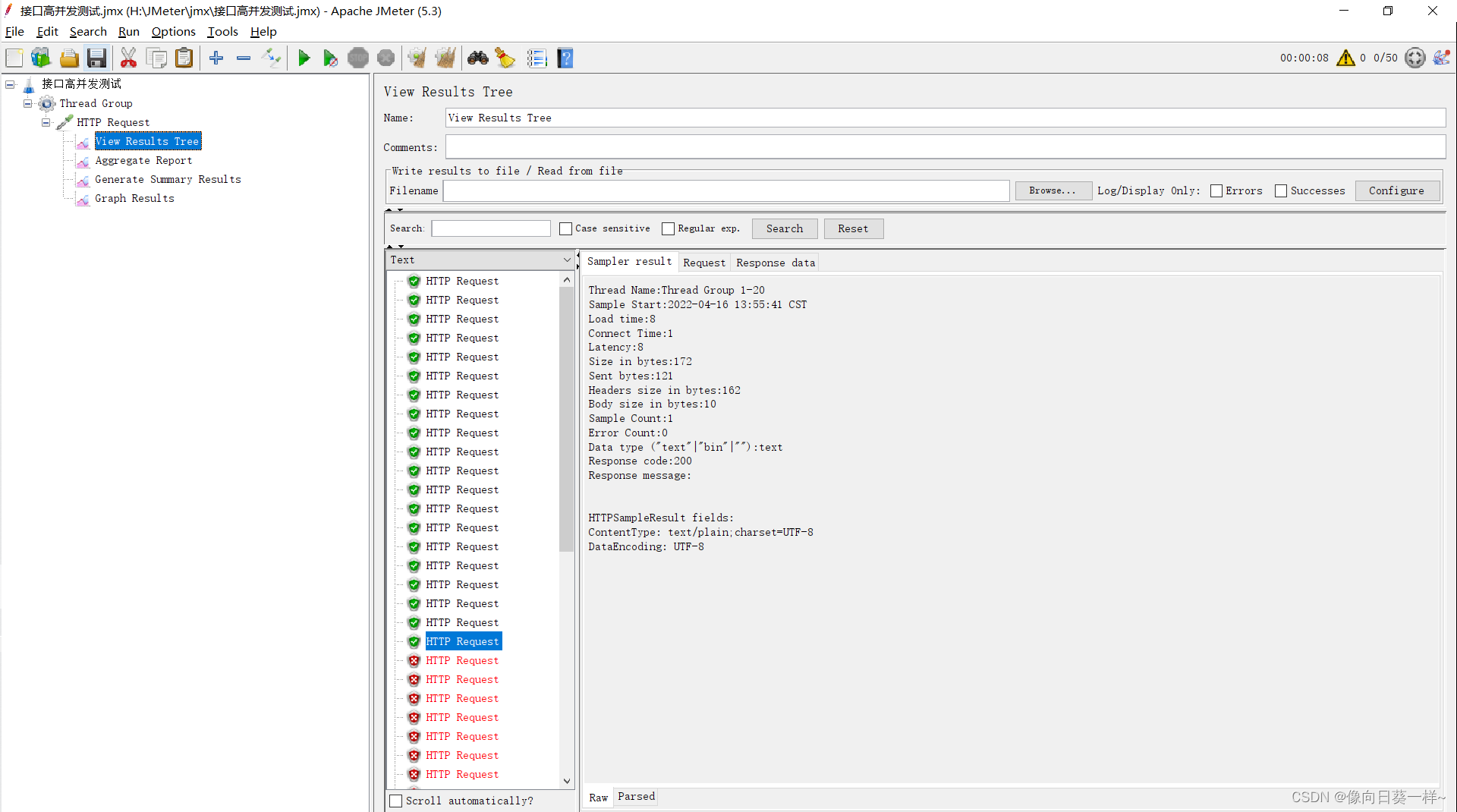Select the Graph Results listener
The height and width of the screenshot is (812, 1457).
coord(134,199)
